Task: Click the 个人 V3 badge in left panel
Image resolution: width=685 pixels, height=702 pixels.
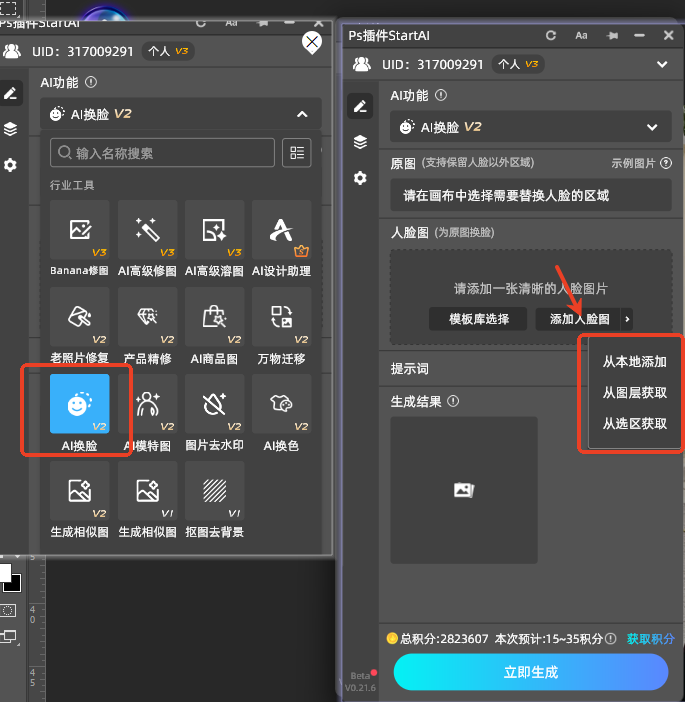Action: 168,51
